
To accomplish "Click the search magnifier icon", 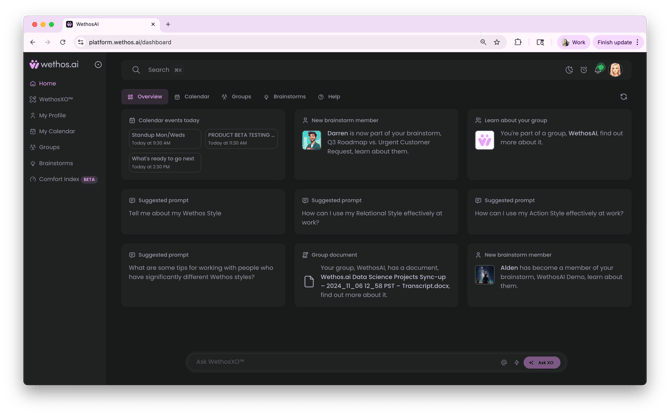I will click(136, 70).
